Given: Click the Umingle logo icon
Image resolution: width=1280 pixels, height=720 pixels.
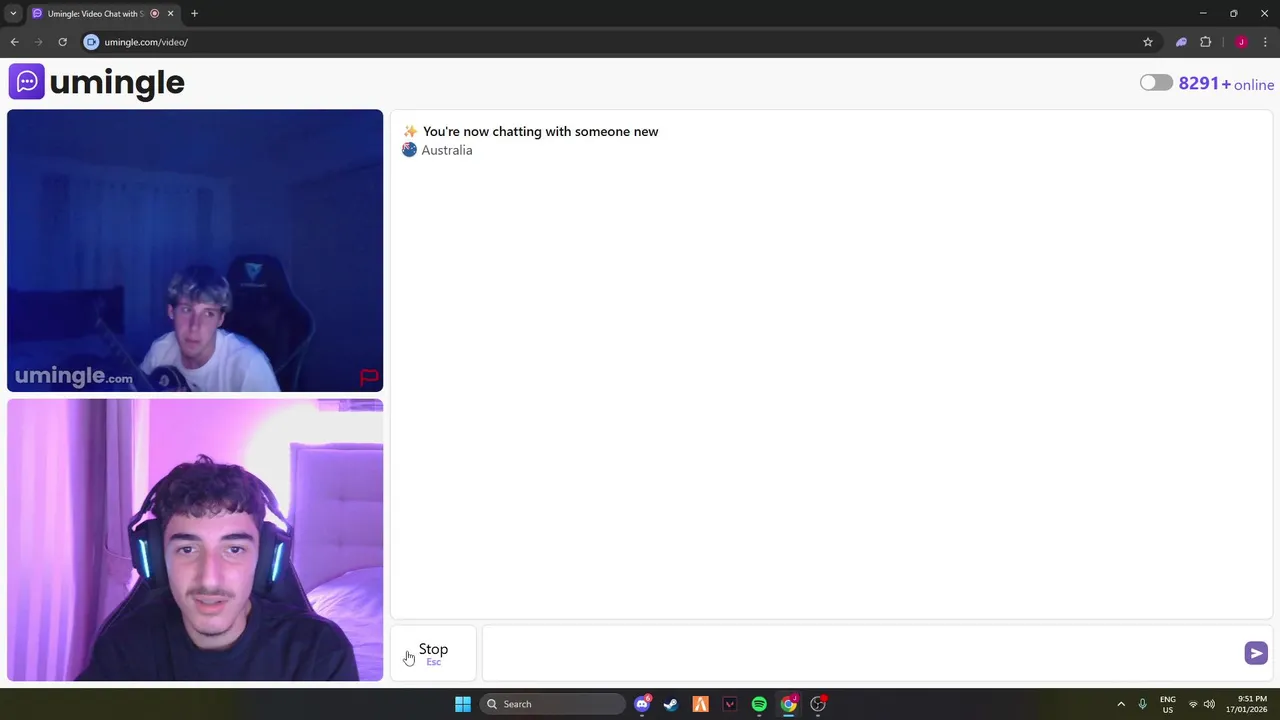Looking at the screenshot, I should 27,82.
